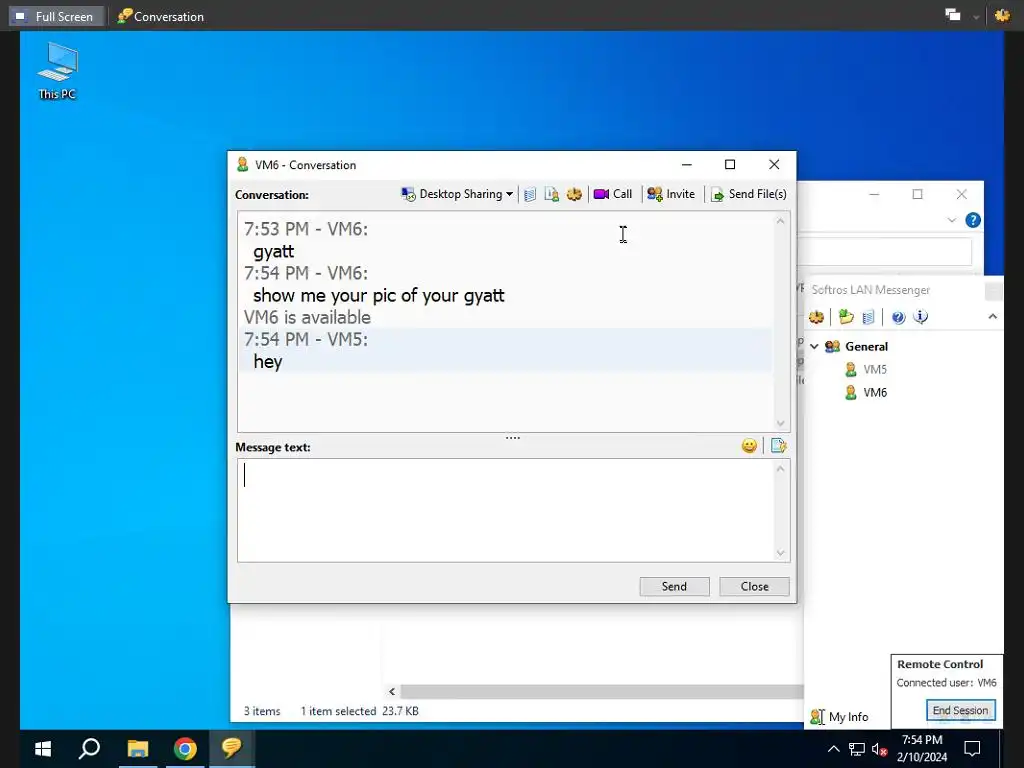Select the 'hey' message from VM5
This screenshot has height=768, width=1024.
pos(268,362)
